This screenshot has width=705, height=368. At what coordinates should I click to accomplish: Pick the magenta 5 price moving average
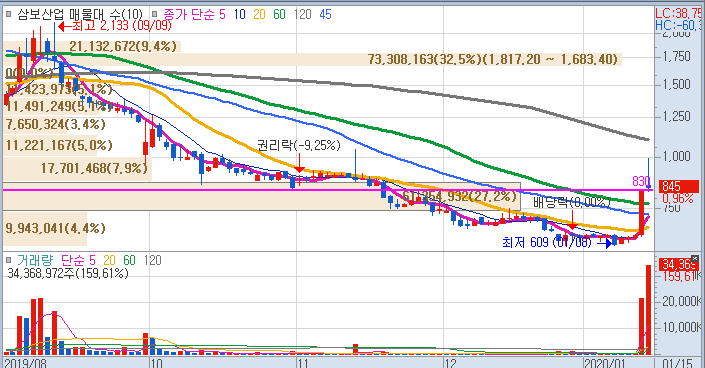[222, 14]
